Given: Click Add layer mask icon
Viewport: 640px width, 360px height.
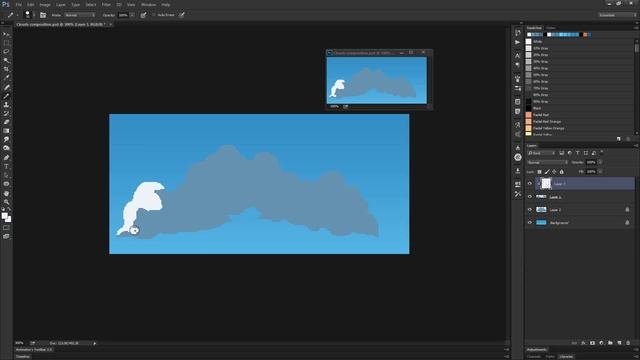Looking at the screenshot, I should (x=592, y=343).
